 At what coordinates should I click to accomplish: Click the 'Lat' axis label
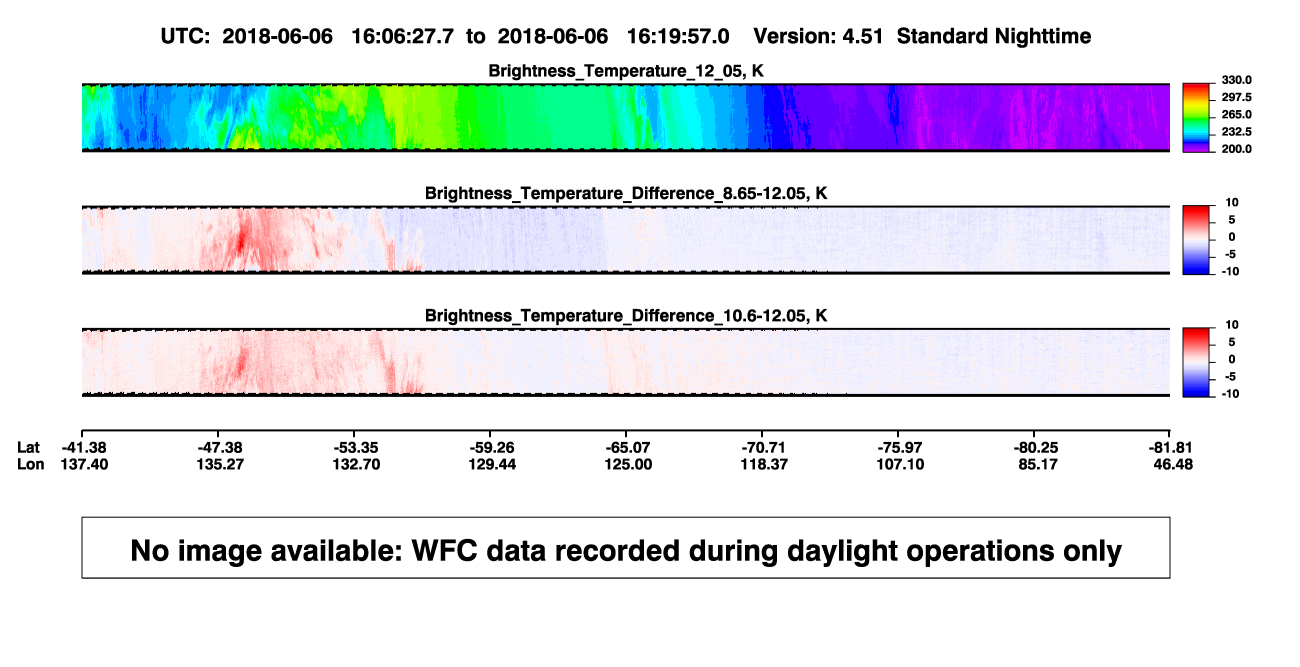click(x=30, y=446)
